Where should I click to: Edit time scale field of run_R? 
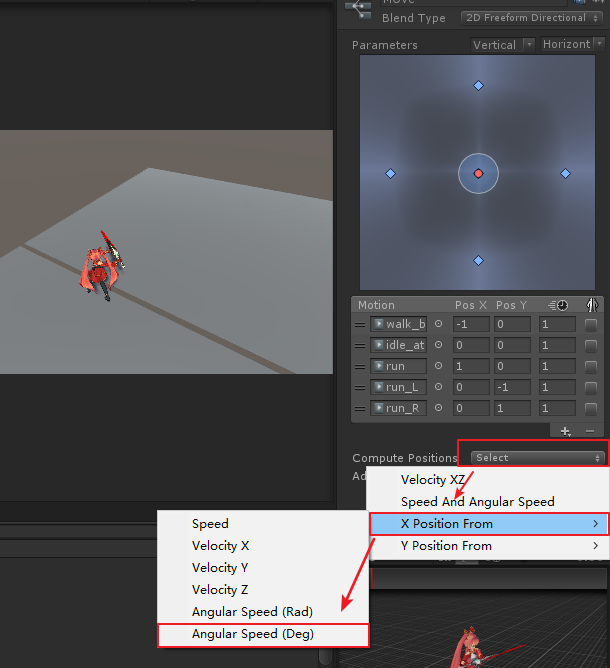(x=557, y=408)
